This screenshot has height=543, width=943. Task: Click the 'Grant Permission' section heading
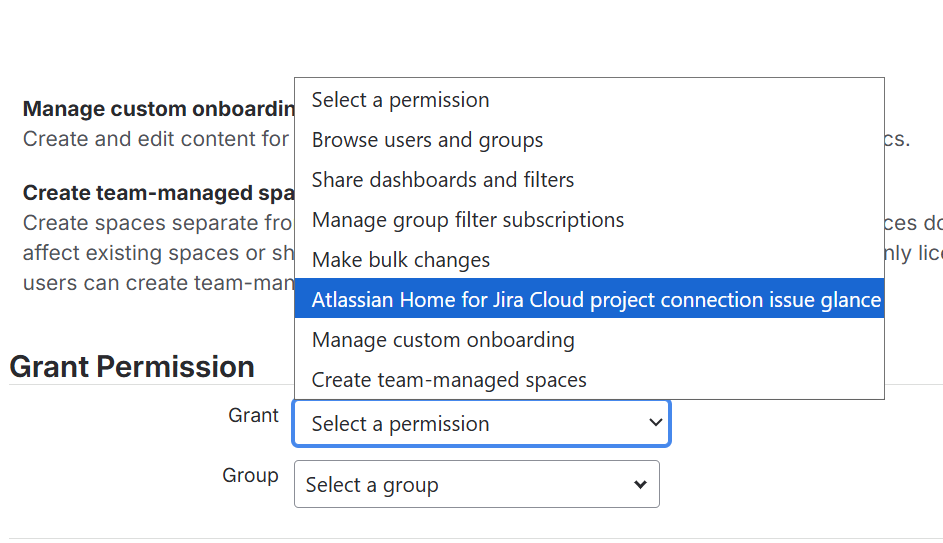(x=132, y=367)
